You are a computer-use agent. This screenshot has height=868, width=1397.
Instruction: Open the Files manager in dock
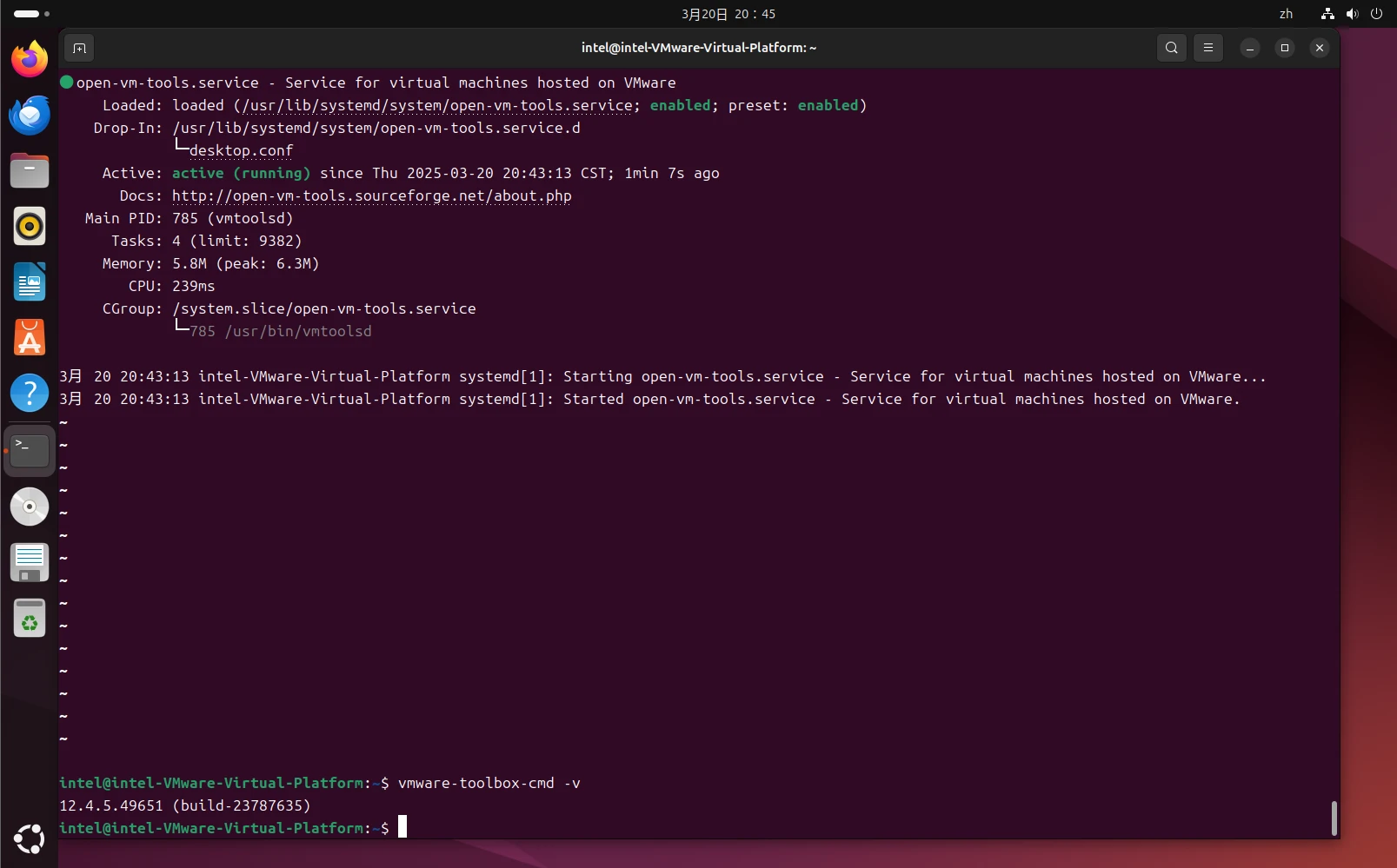(30, 170)
